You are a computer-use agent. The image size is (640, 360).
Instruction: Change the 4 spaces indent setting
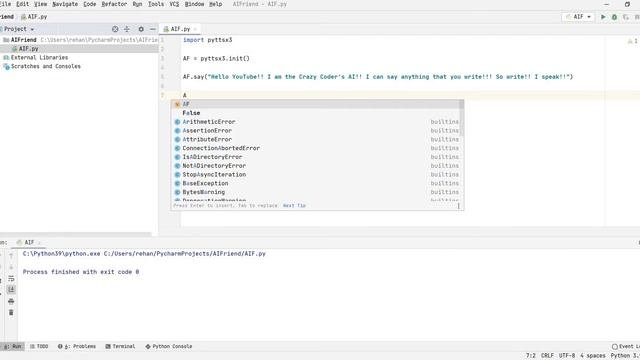pos(593,356)
